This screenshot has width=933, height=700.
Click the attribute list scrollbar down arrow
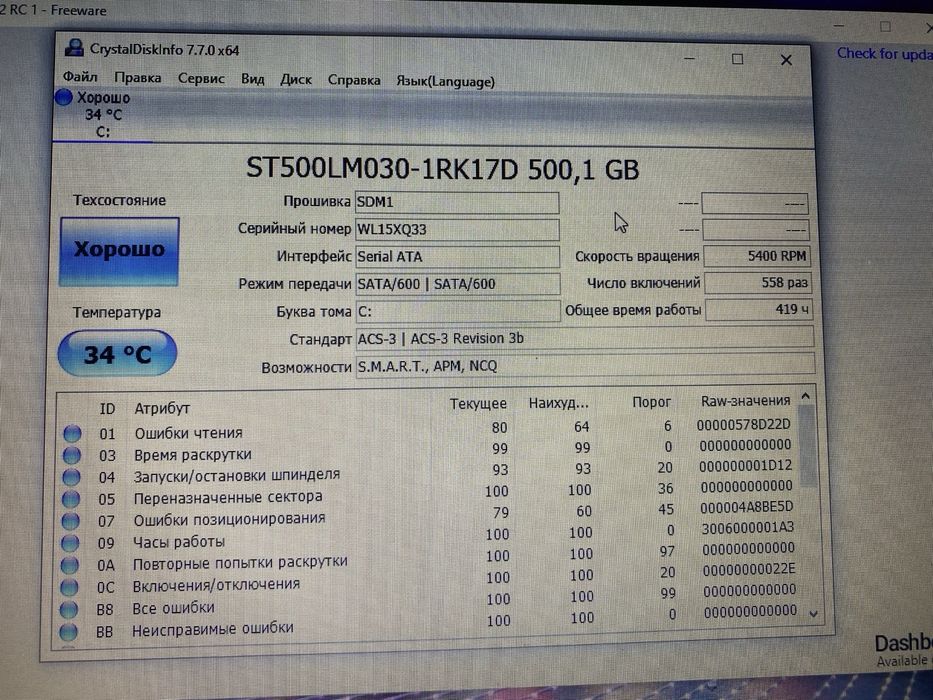point(813,614)
